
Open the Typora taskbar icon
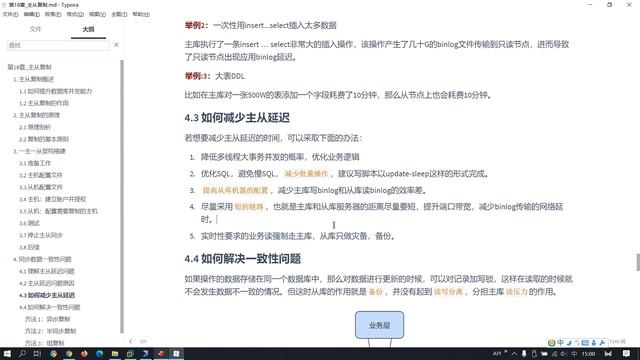(x=176, y=354)
